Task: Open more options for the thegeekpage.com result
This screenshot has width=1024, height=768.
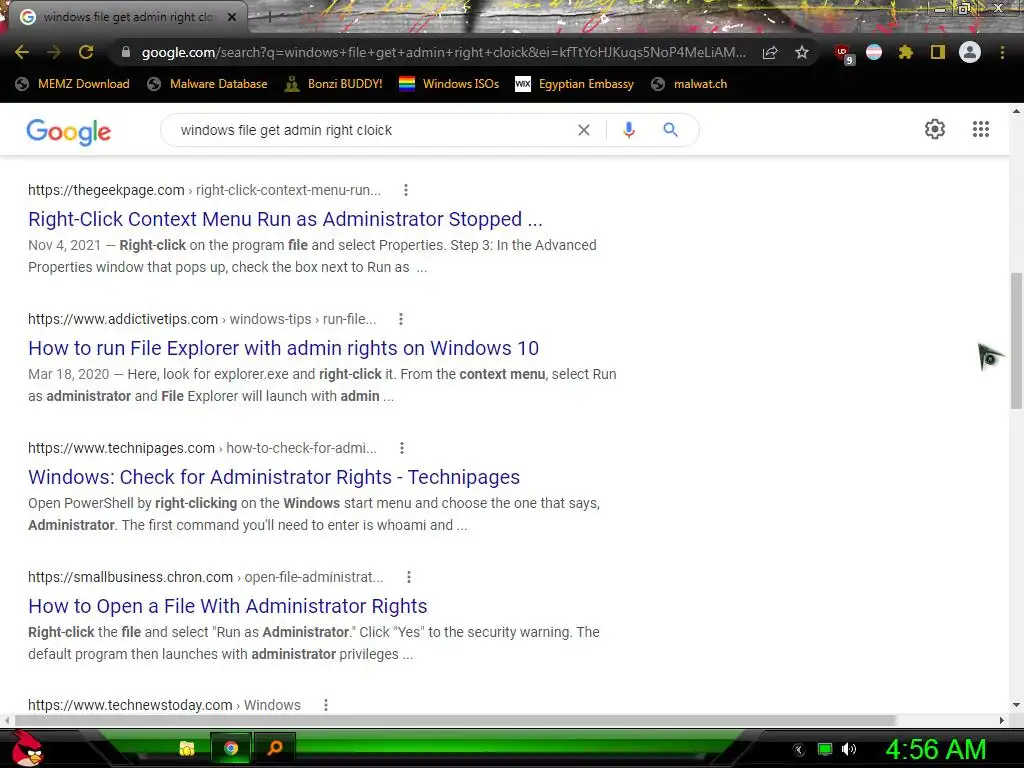Action: pyautogui.click(x=406, y=190)
